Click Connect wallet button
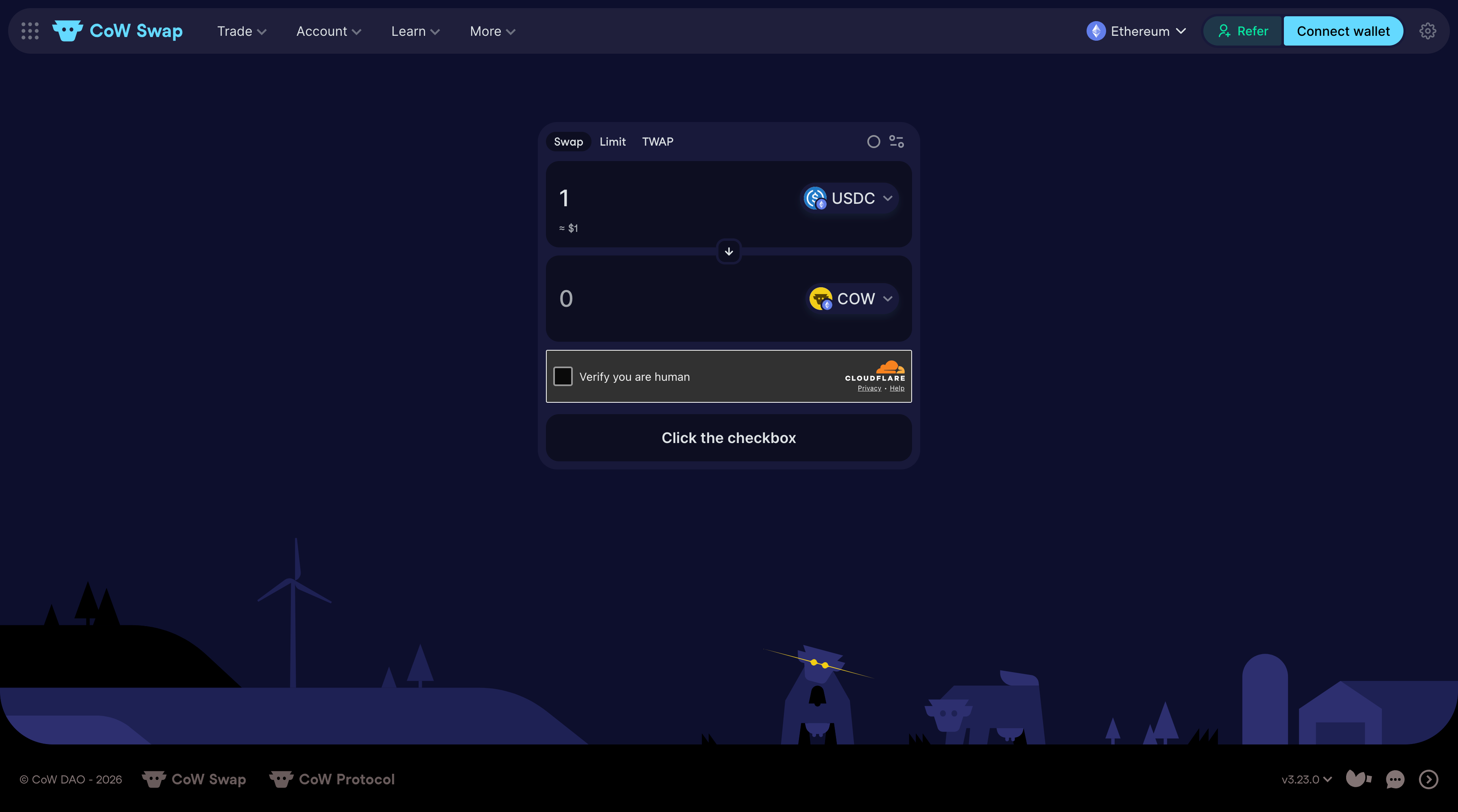 (1343, 31)
